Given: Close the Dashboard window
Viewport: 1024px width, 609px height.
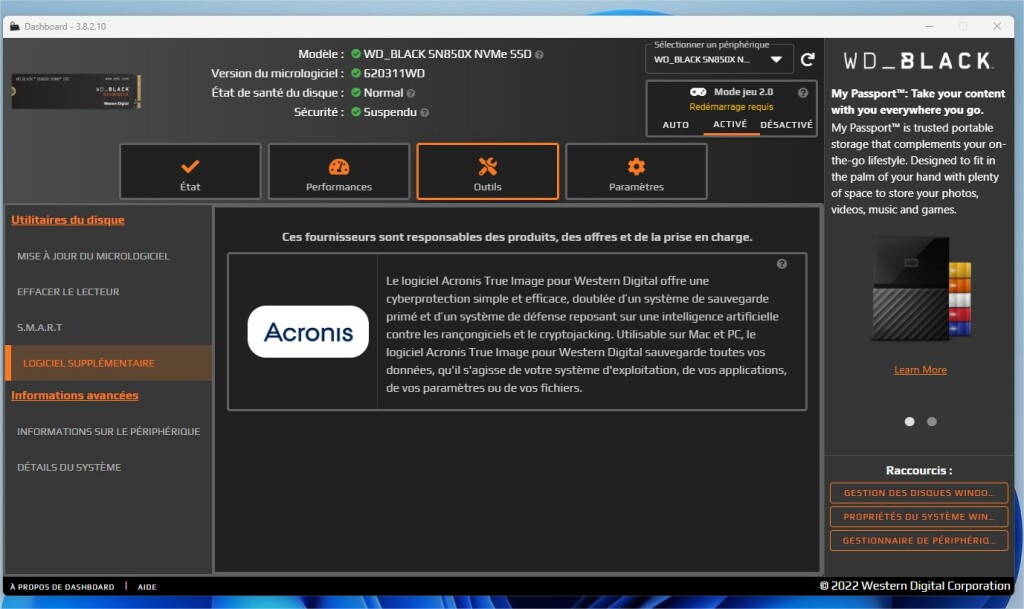Looking at the screenshot, I should click(x=997, y=26).
